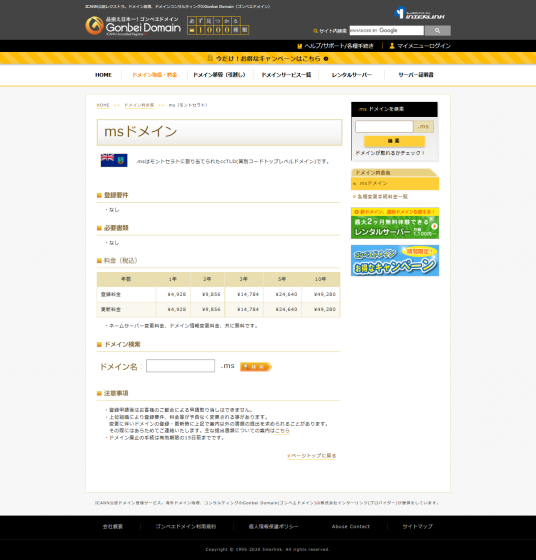Open the help and support procedures link

[335, 46]
